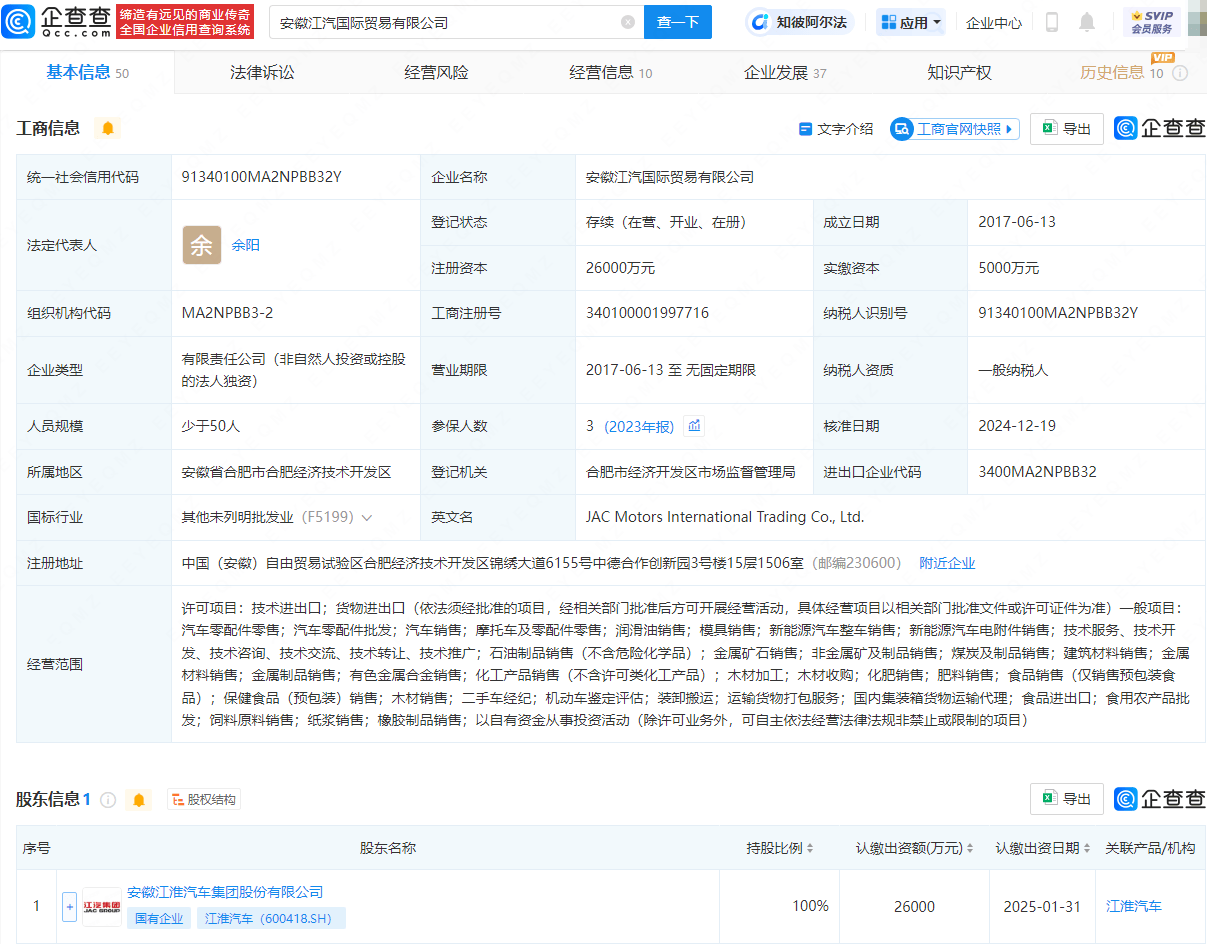Image resolution: width=1207 pixels, height=944 pixels.
Task: Open SVIP 会员服务
Action: [1151, 22]
